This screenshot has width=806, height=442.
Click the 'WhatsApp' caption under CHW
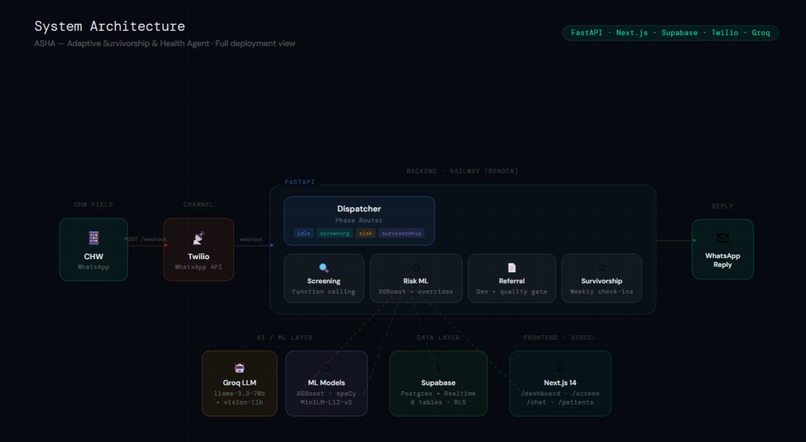94,267
